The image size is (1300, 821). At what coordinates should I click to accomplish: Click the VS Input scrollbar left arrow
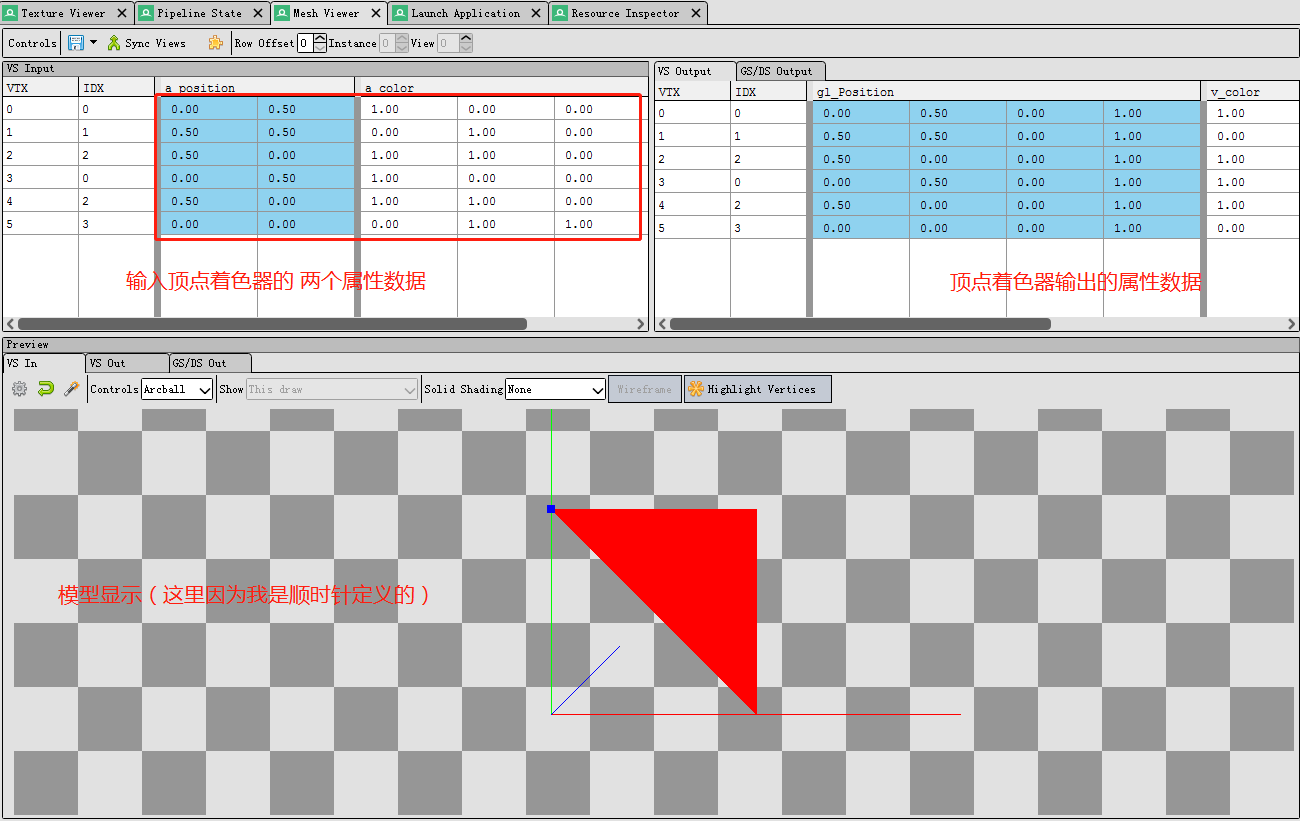pyautogui.click(x=10, y=324)
